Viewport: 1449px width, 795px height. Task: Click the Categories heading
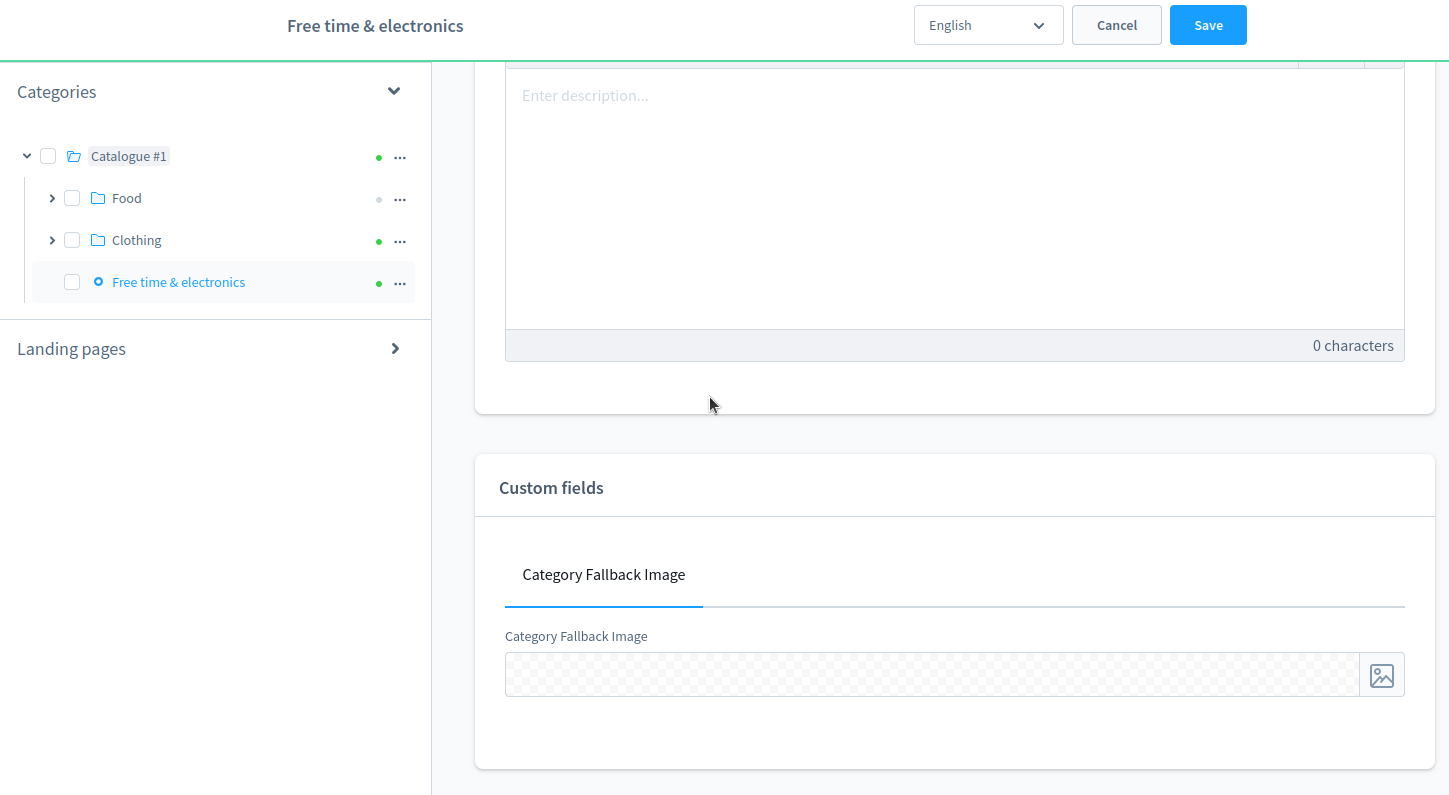point(57,92)
